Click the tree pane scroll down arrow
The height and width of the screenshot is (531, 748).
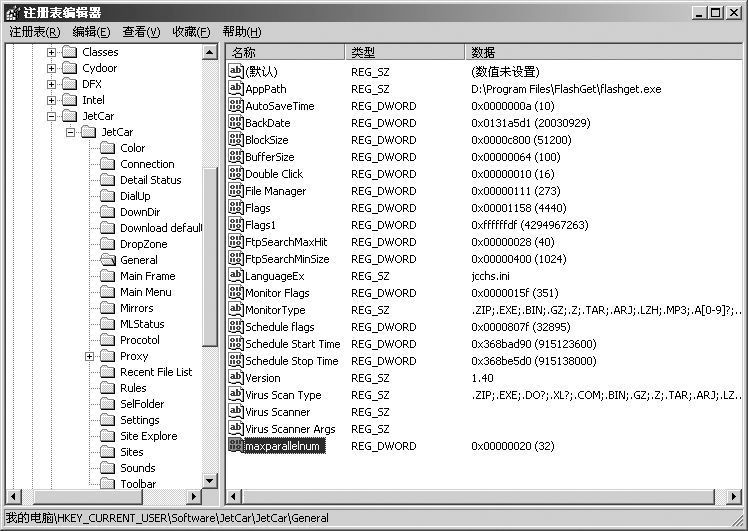point(210,482)
